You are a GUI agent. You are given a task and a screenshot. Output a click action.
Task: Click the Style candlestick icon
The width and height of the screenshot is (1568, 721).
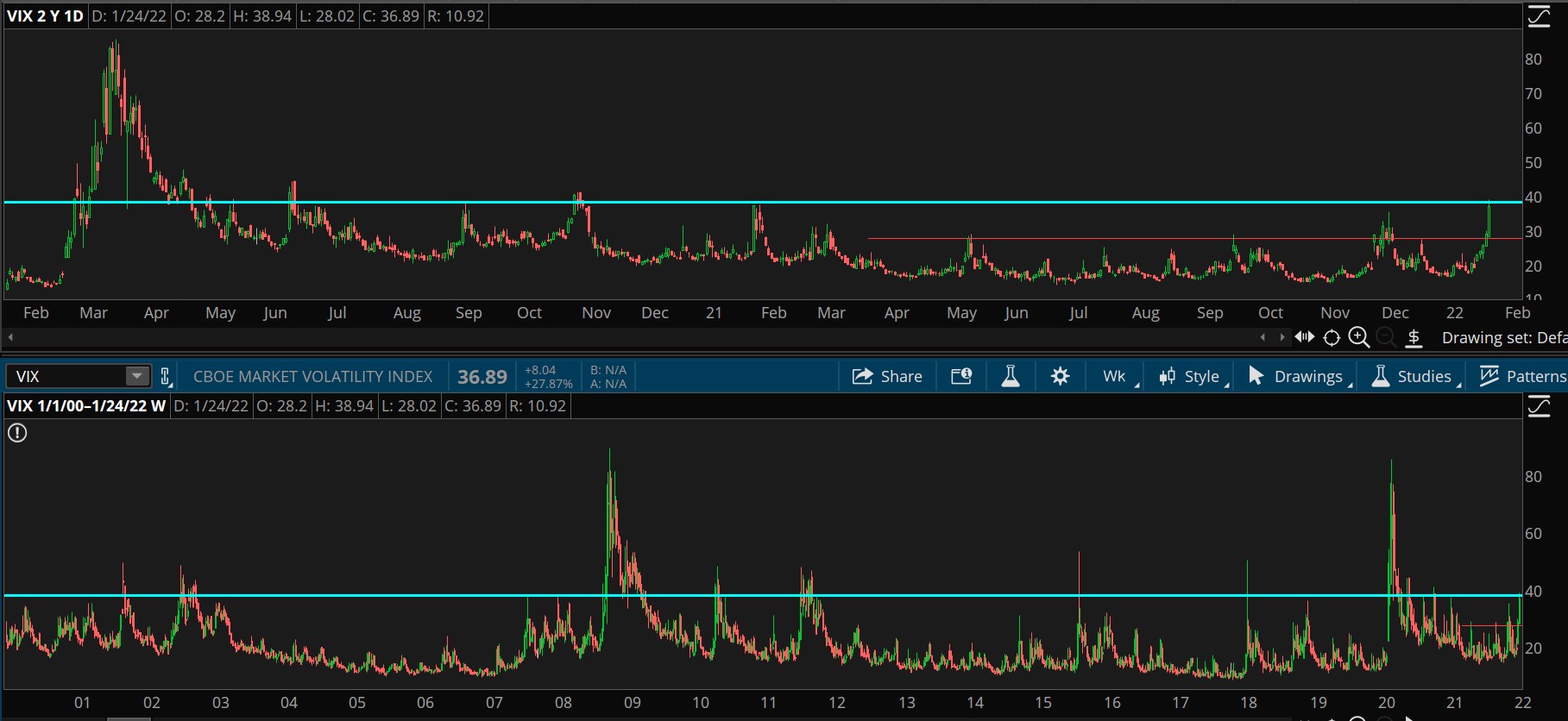click(x=1167, y=376)
